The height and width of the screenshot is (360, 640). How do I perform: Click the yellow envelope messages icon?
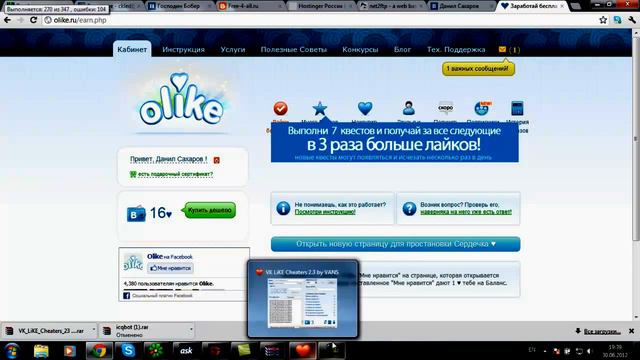click(x=502, y=49)
